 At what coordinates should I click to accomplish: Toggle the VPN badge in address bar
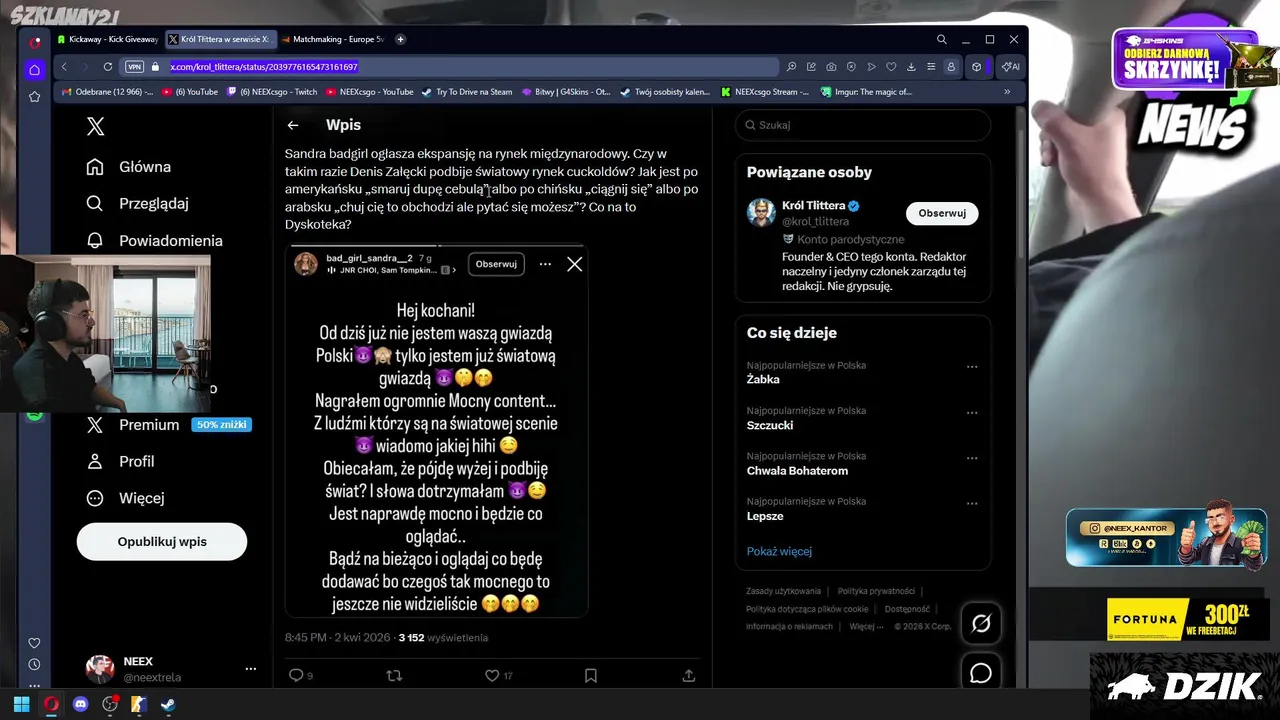(135, 67)
